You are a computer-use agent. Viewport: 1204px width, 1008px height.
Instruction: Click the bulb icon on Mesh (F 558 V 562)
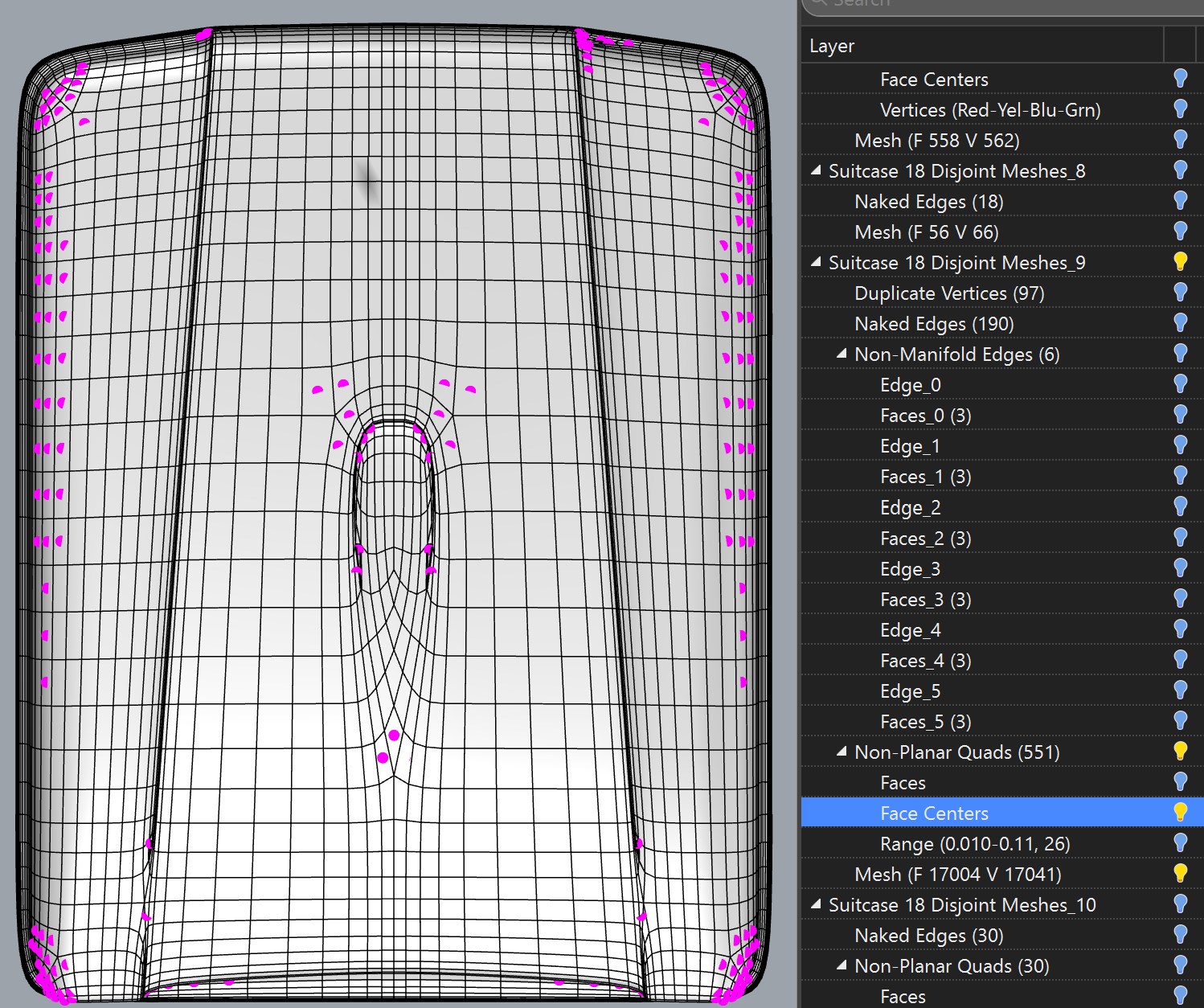click(1180, 140)
